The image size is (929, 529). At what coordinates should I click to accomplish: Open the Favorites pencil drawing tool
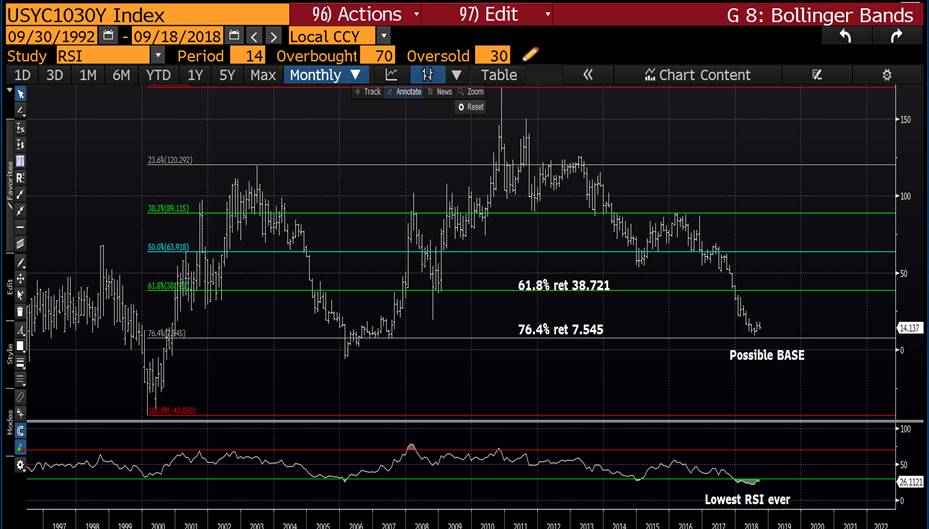click(x=20, y=111)
